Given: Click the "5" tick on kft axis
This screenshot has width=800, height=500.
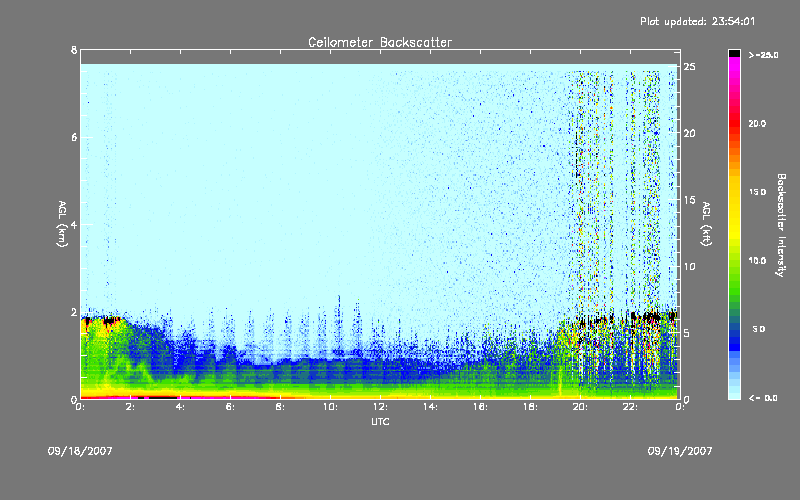Looking at the screenshot, I should [687, 333].
